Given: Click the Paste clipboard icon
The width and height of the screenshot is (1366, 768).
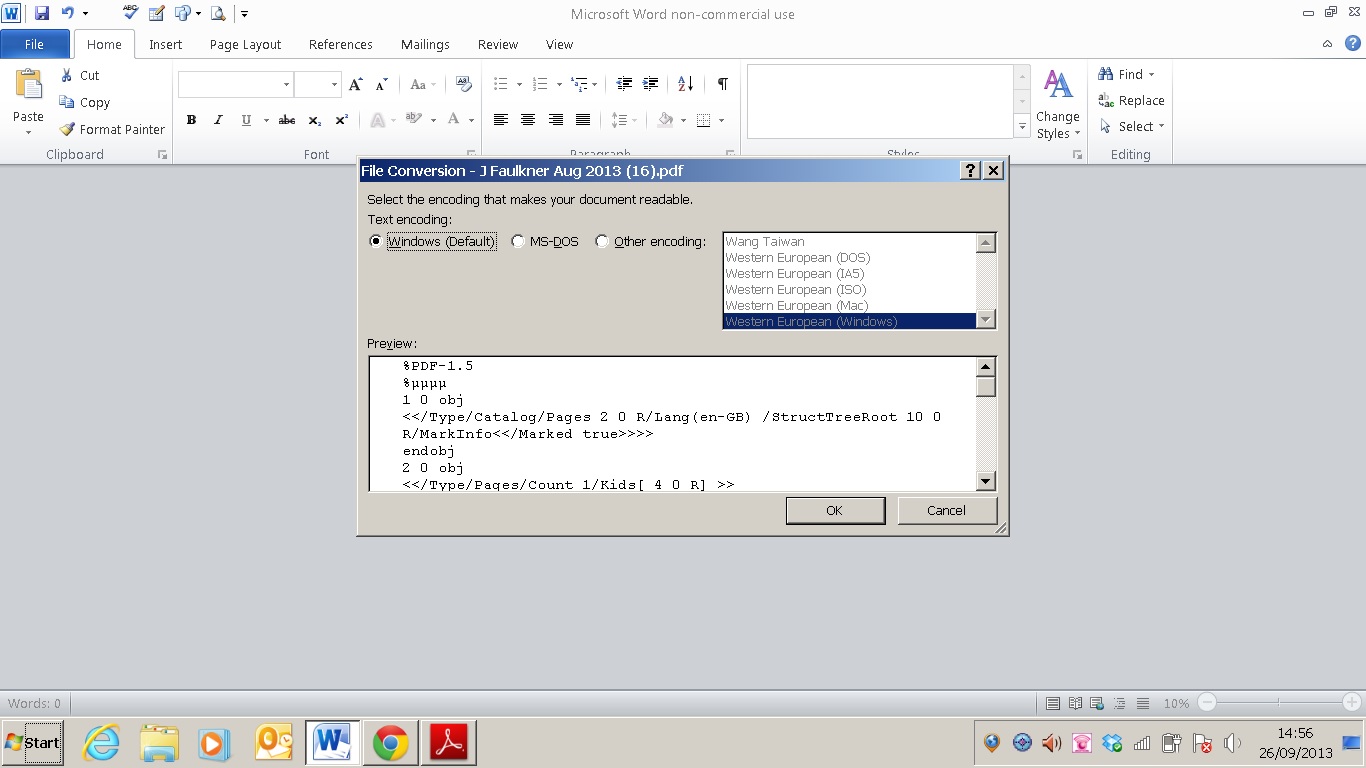Looking at the screenshot, I should (28, 84).
